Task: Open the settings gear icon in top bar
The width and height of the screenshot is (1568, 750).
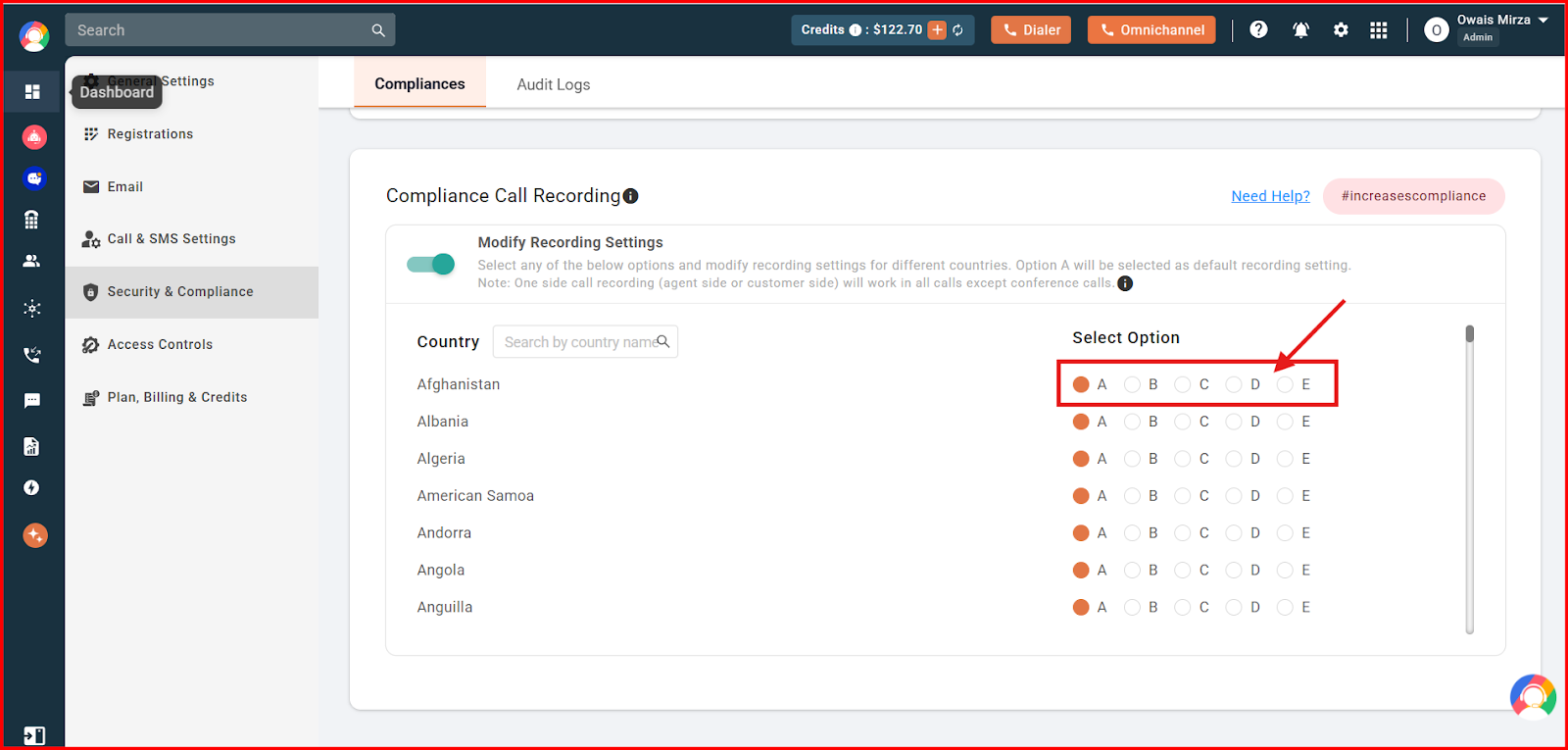Action: click(1341, 30)
